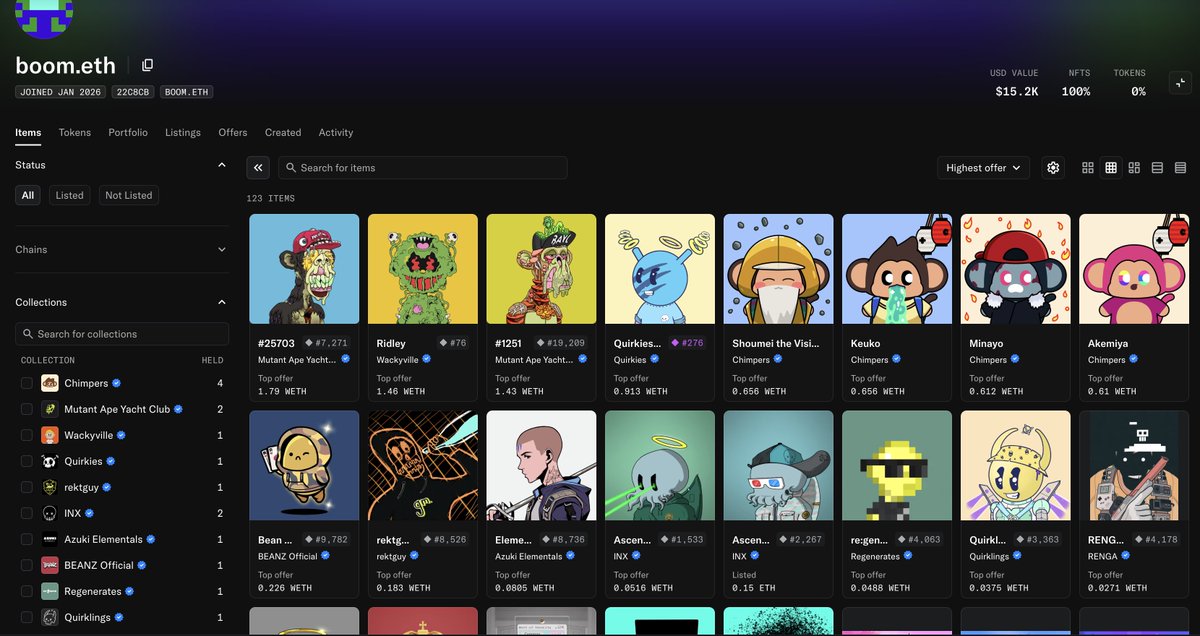The height and width of the screenshot is (636, 1200).
Task: Open the re:gen Regenerates pixel thumbnail
Action: [897, 465]
